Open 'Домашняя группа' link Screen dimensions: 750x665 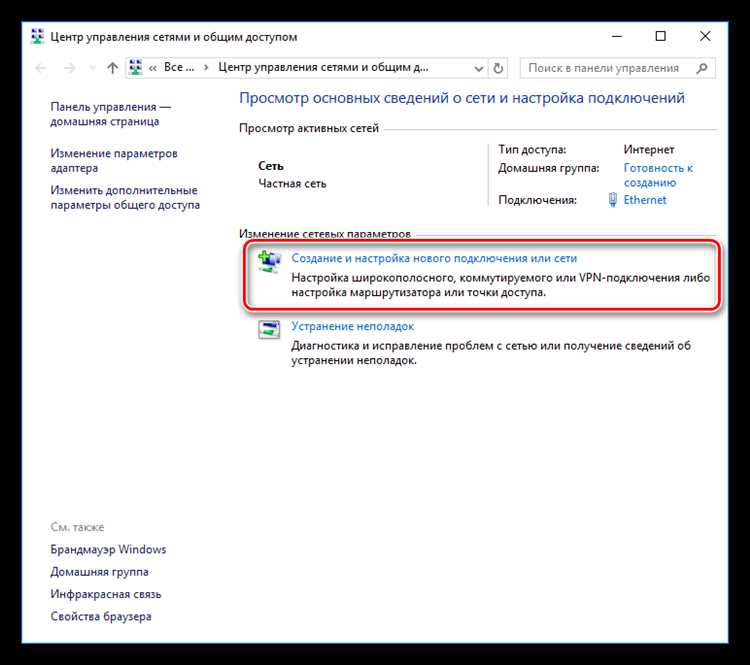tap(99, 572)
